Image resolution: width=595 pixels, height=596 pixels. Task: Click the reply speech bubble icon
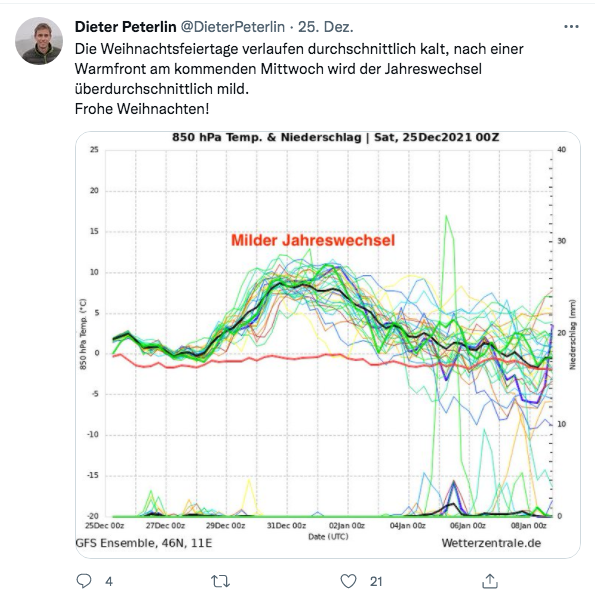point(84,581)
